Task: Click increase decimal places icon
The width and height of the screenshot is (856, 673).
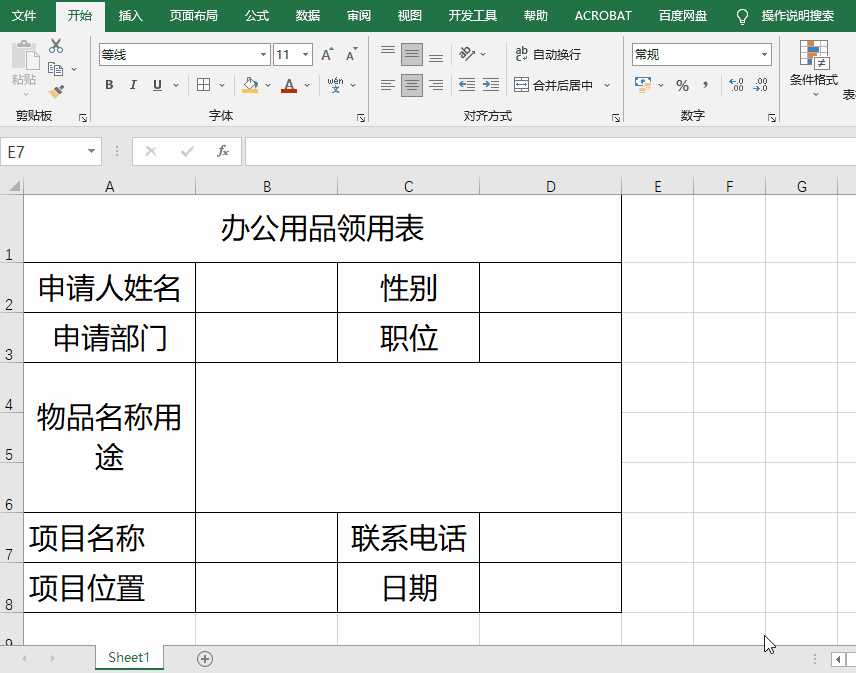Action: (736, 85)
